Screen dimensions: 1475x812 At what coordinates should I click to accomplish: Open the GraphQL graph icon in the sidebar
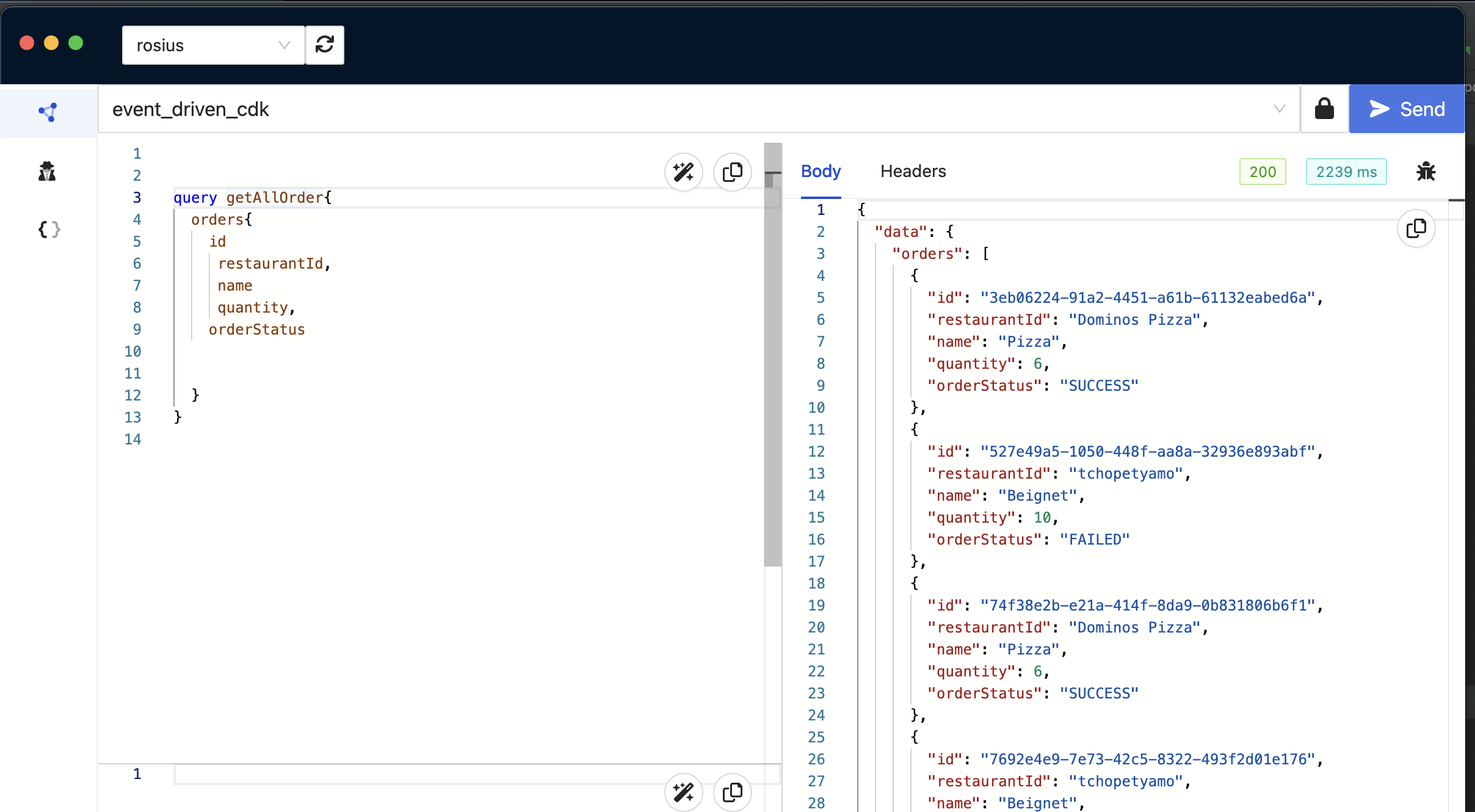tap(48, 112)
